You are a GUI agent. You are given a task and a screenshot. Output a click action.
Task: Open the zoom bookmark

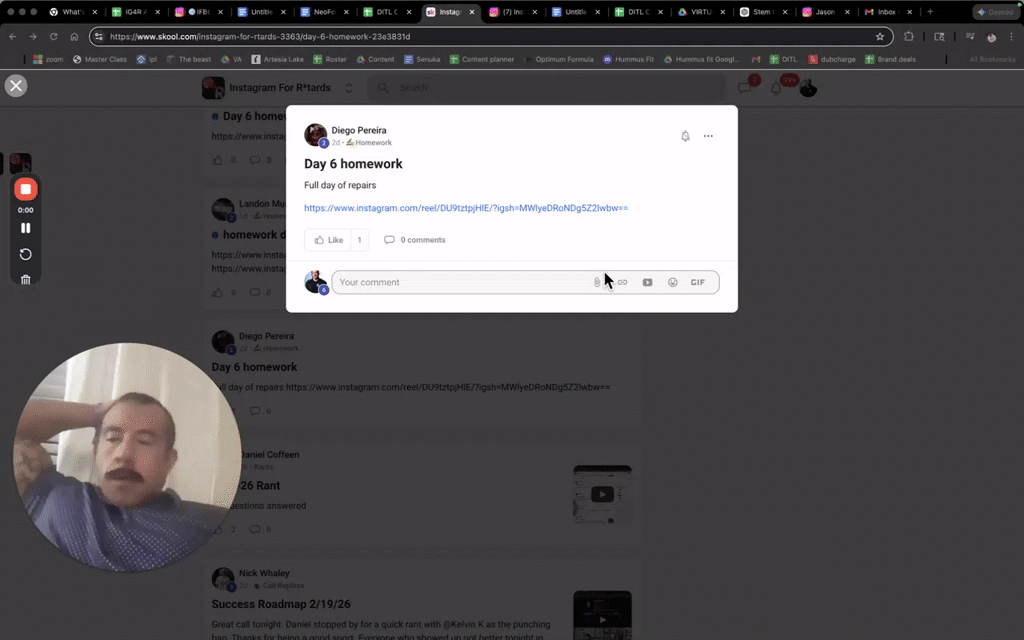[48, 59]
